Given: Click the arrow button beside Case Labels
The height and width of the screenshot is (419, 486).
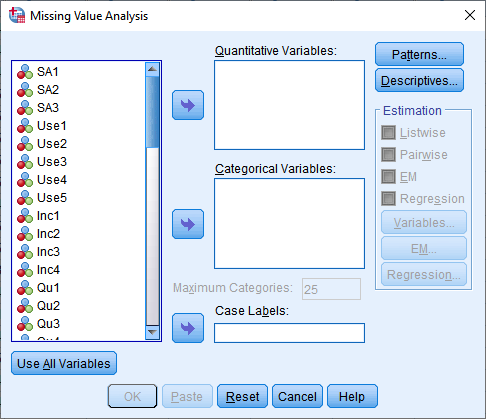Looking at the screenshot, I should [x=188, y=328].
